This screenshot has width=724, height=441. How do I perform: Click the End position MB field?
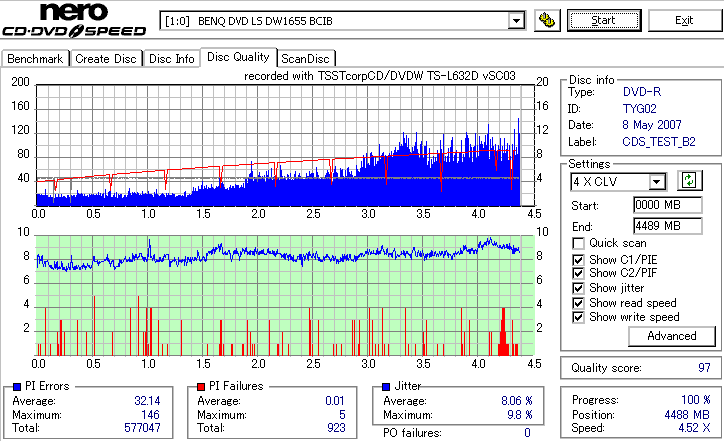click(x=668, y=226)
